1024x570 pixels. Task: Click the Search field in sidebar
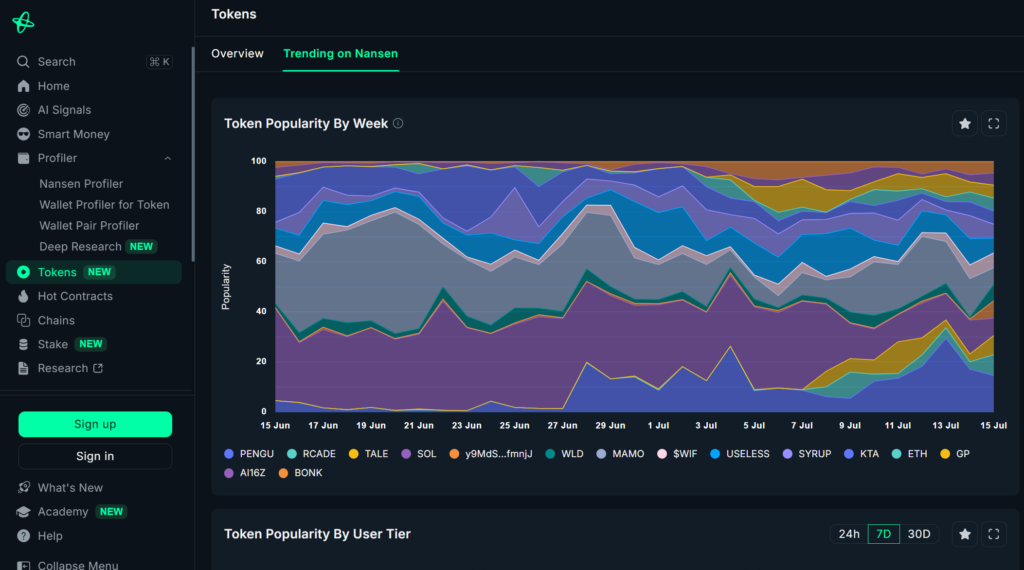click(x=94, y=61)
